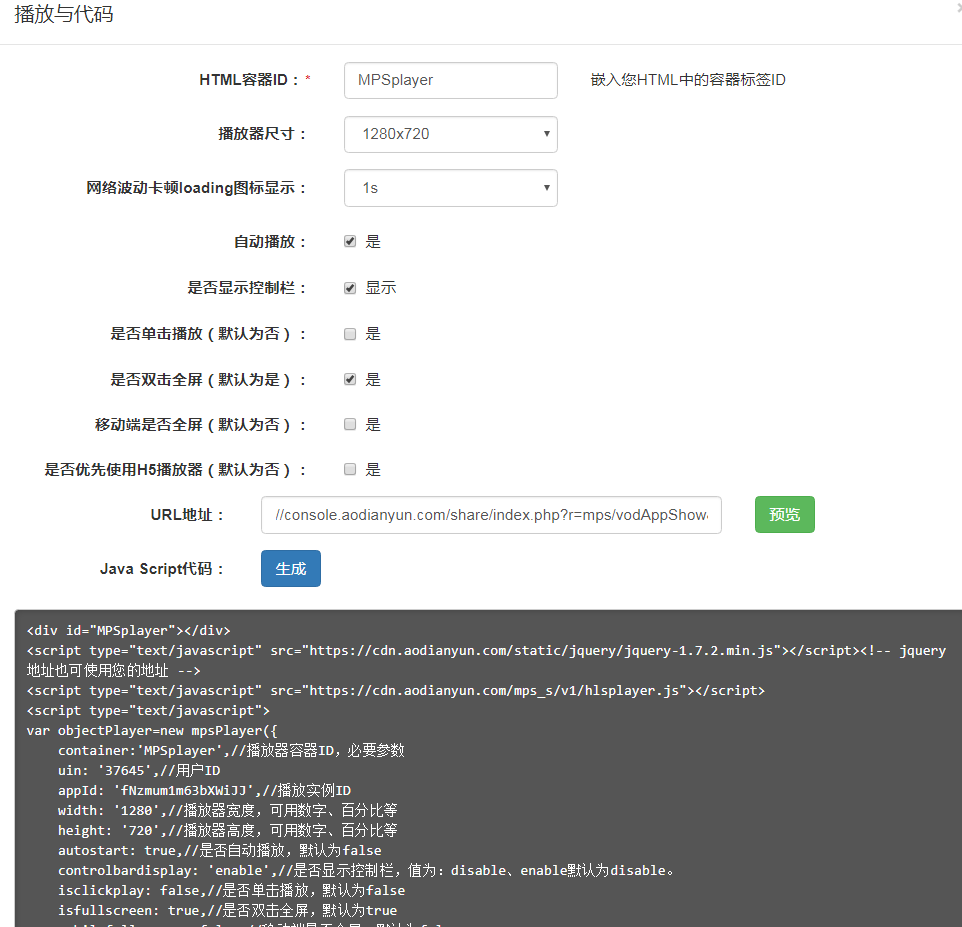Click the hlsplayer.js script tag line
The image size is (962, 927).
(x=396, y=691)
